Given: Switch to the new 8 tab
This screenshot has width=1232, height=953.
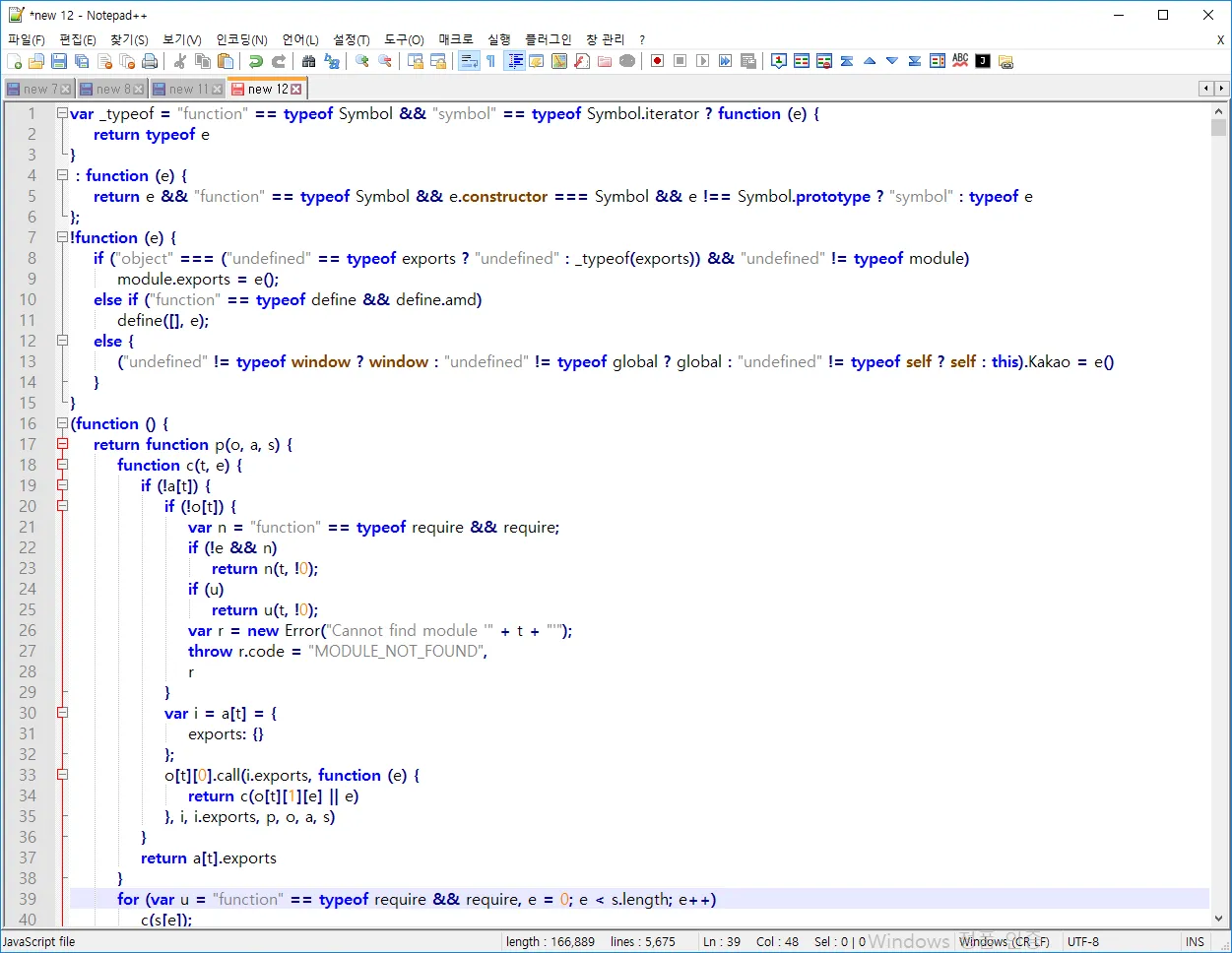Looking at the screenshot, I should coord(112,89).
